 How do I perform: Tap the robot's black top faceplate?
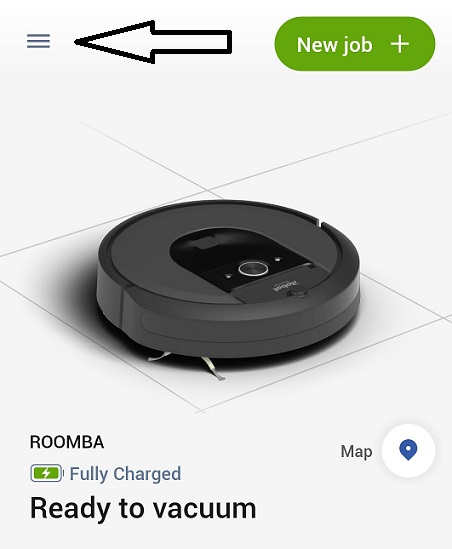point(242,264)
